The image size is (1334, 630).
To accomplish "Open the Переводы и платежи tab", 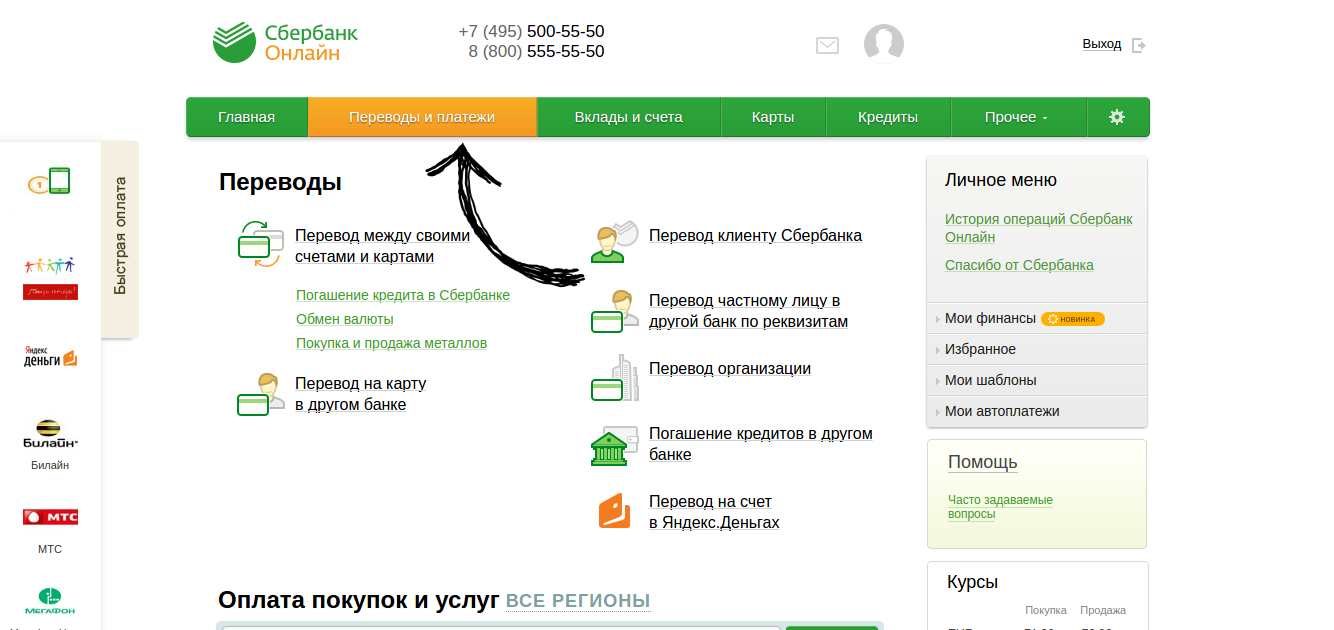I will pyautogui.click(x=422, y=117).
